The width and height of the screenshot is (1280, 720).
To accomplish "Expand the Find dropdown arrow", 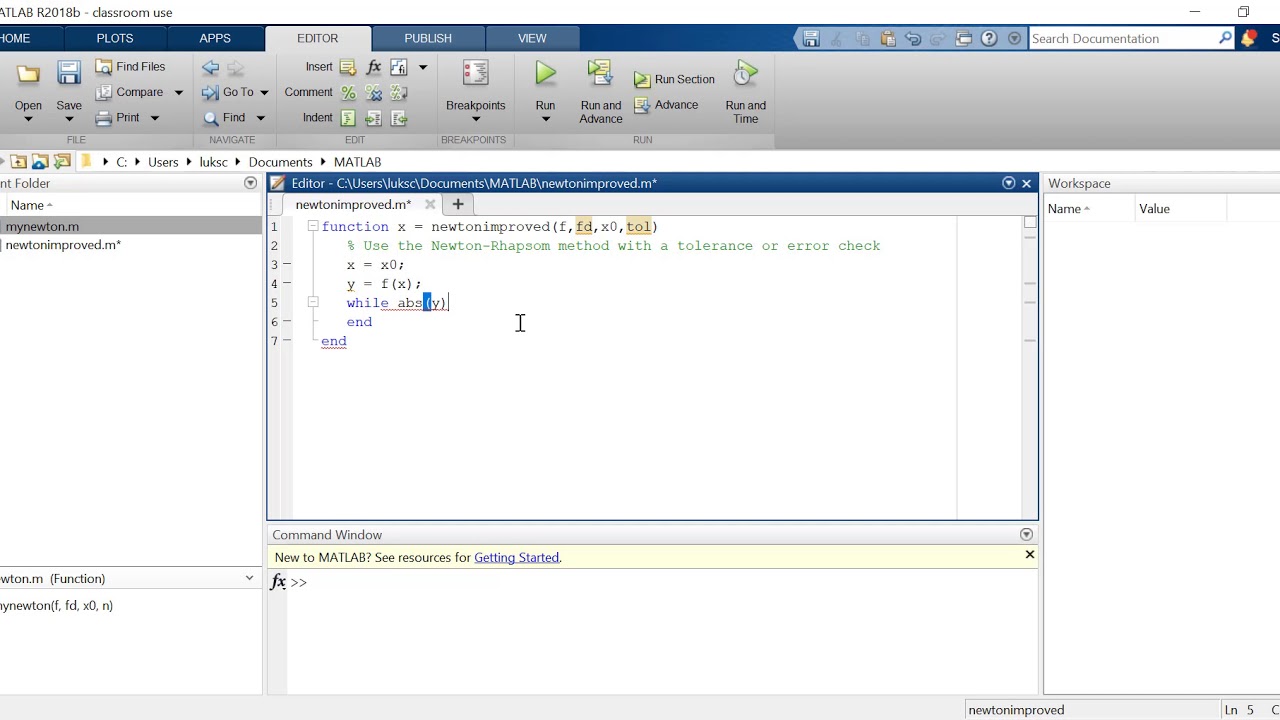I will pos(260,118).
